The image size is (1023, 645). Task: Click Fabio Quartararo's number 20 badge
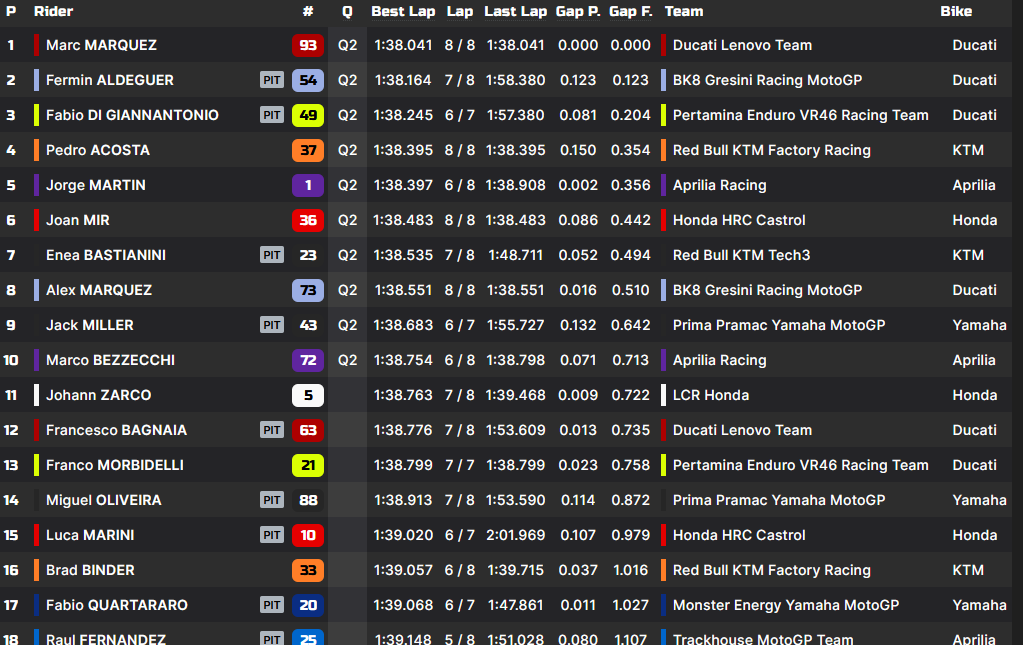(308, 605)
